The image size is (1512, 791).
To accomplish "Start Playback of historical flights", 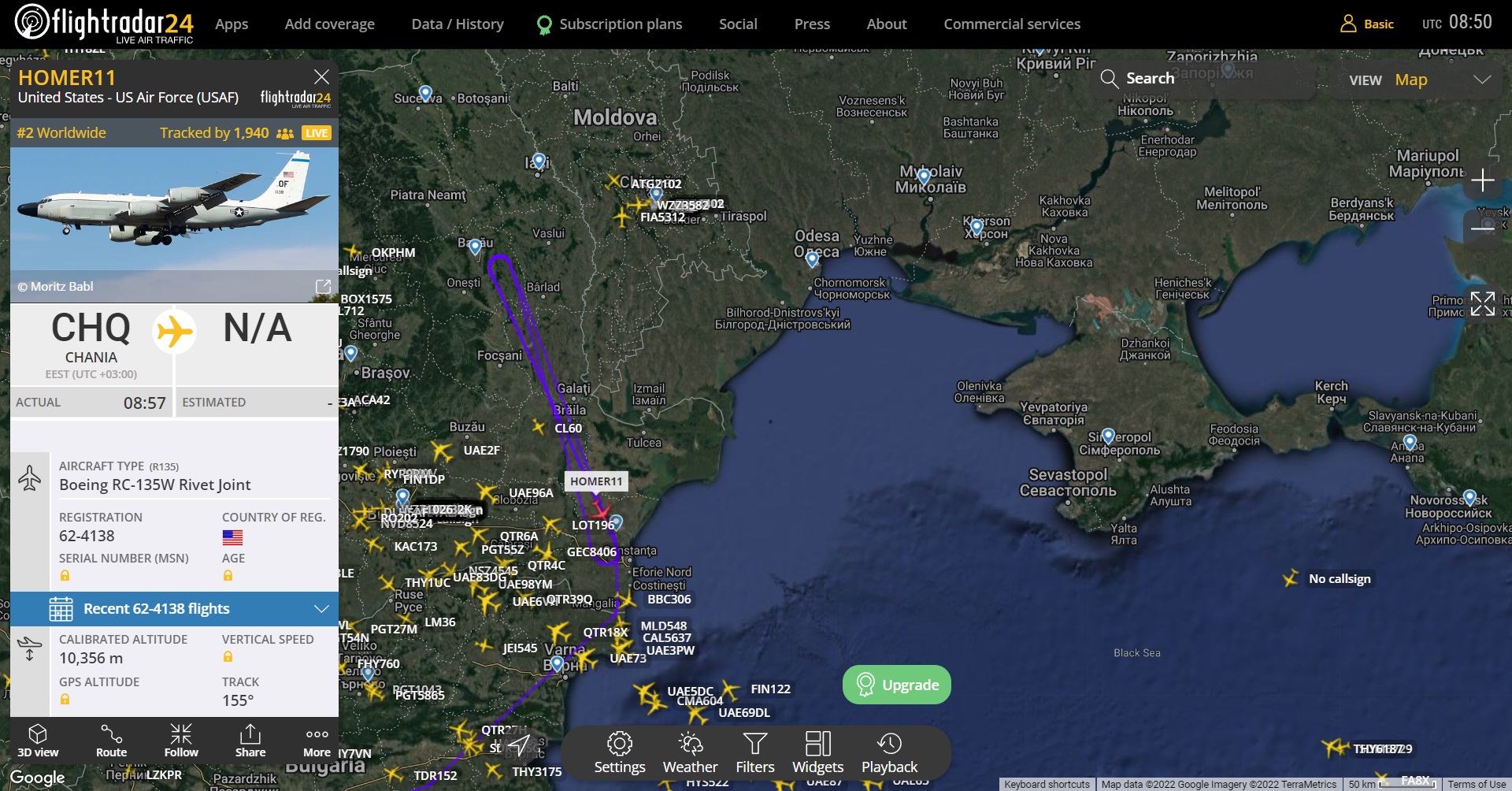I will (x=889, y=752).
